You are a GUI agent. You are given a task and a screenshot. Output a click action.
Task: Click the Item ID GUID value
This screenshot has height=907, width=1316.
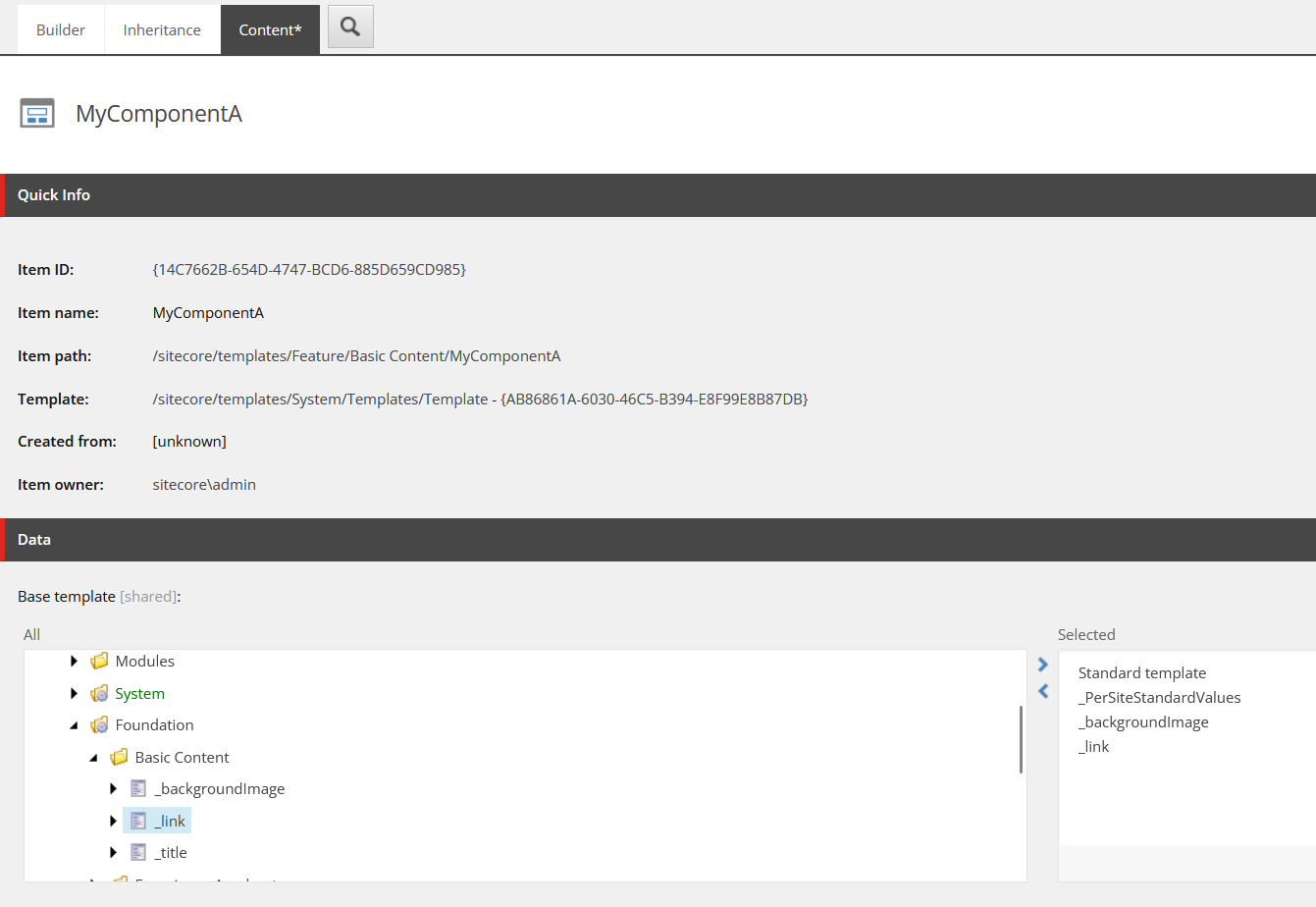tap(309, 269)
